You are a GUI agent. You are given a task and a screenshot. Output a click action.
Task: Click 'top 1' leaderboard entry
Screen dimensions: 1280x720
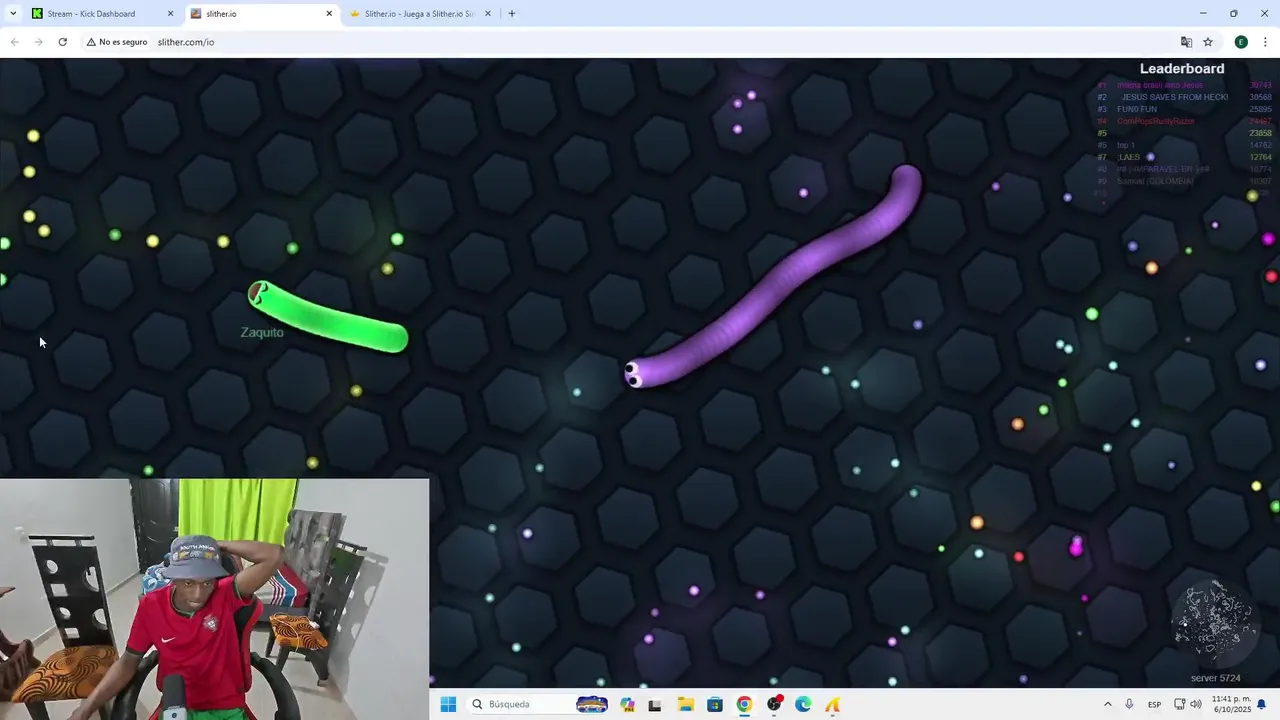1126,145
